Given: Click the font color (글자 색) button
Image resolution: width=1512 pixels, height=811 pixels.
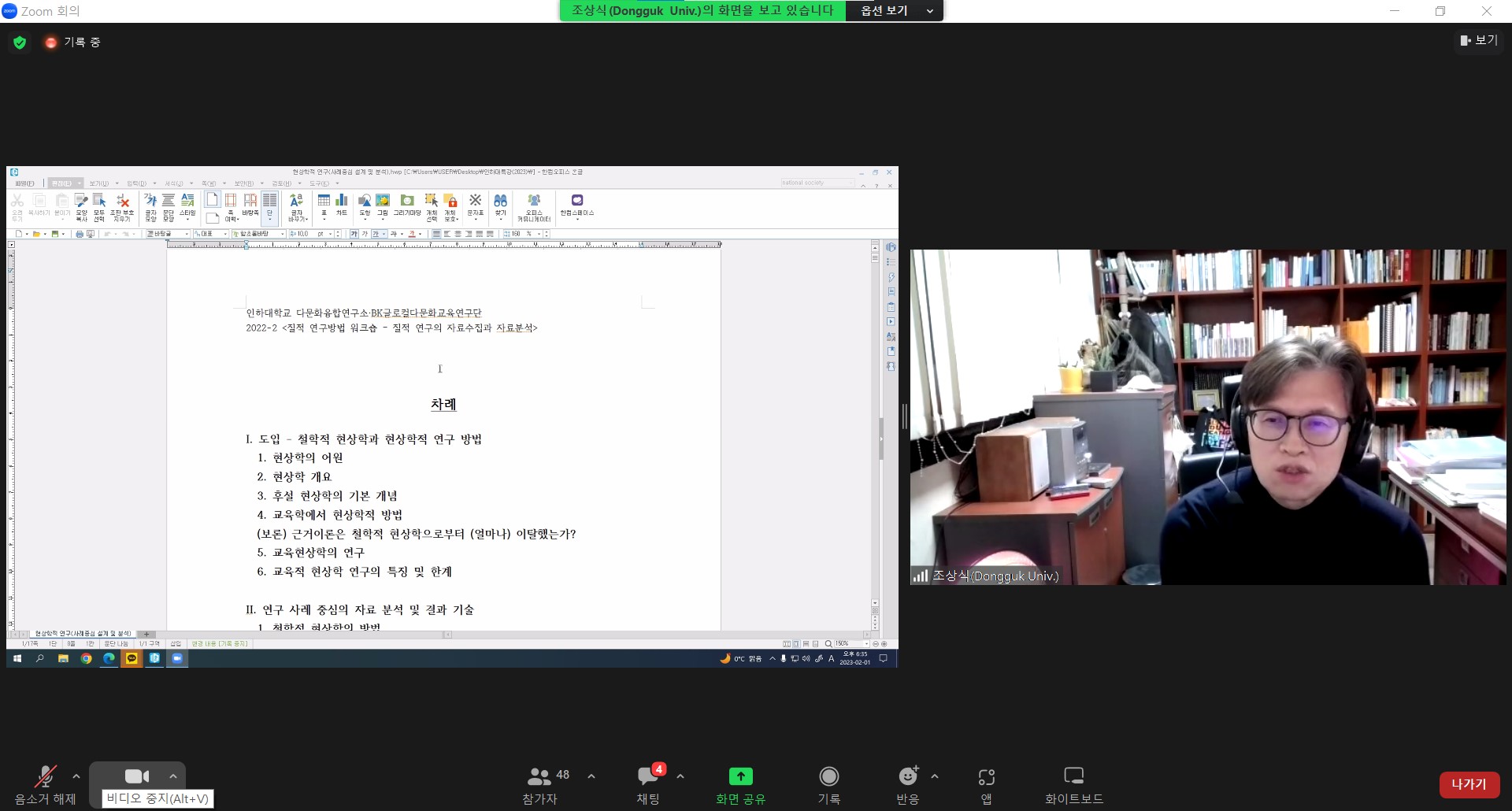Looking at the screenshot, I should point(412,234).
